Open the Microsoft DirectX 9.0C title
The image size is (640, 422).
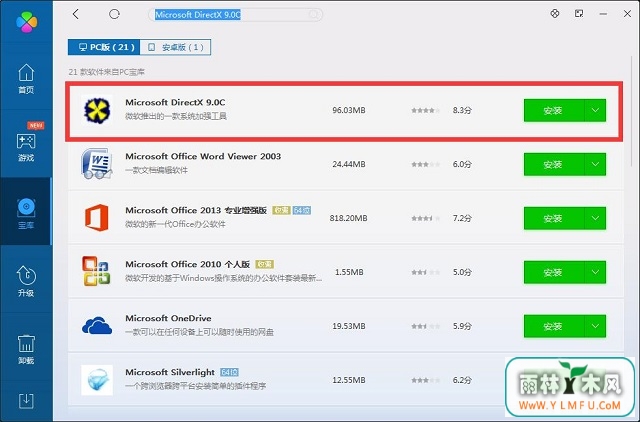point(175,102)
